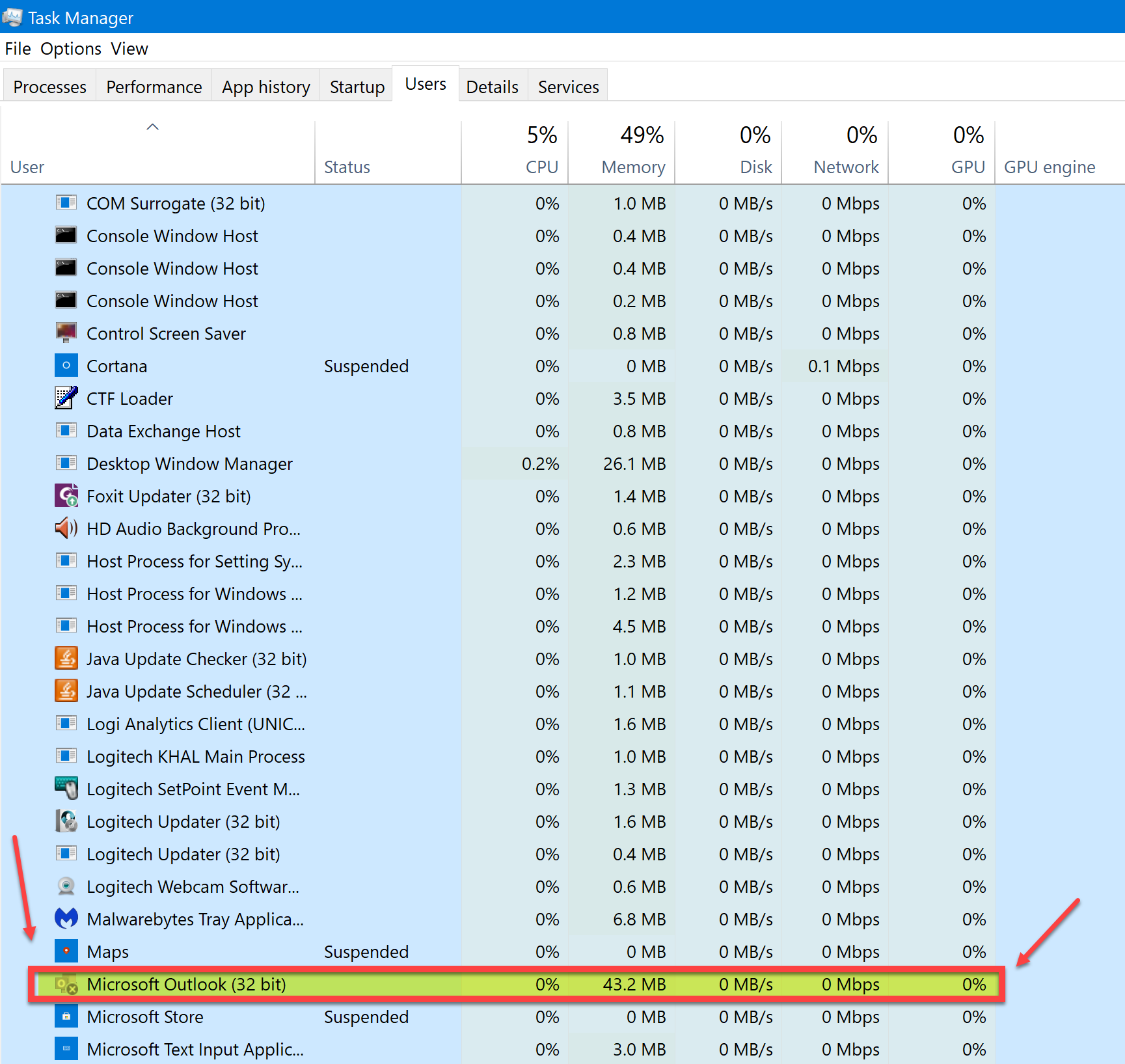Click the 0.1 Mbps network value
Viewport: 1125px width, 1064px height.
coord(843,366)
